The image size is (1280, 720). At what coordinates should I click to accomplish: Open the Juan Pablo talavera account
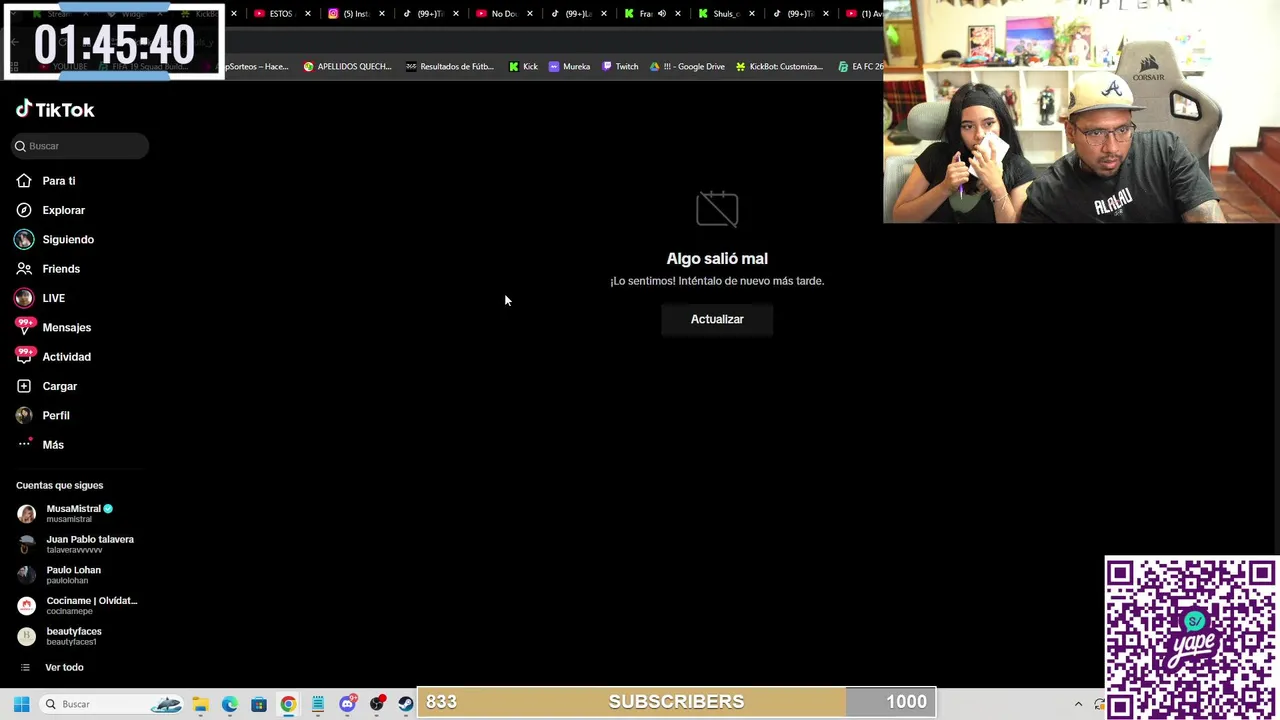click(x=80, y=544)
